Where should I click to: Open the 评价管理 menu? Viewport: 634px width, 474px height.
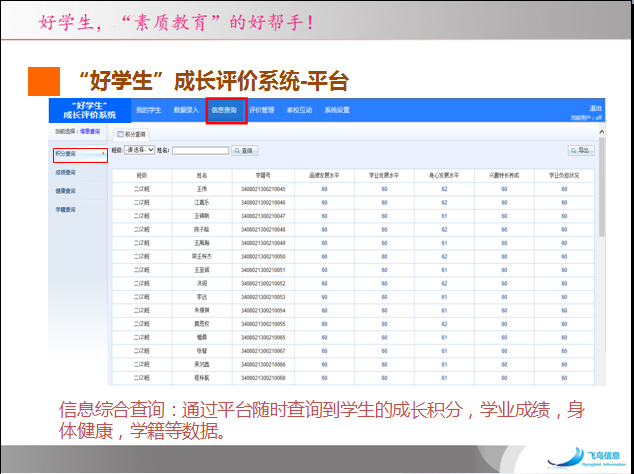click(x=261, y=110)
